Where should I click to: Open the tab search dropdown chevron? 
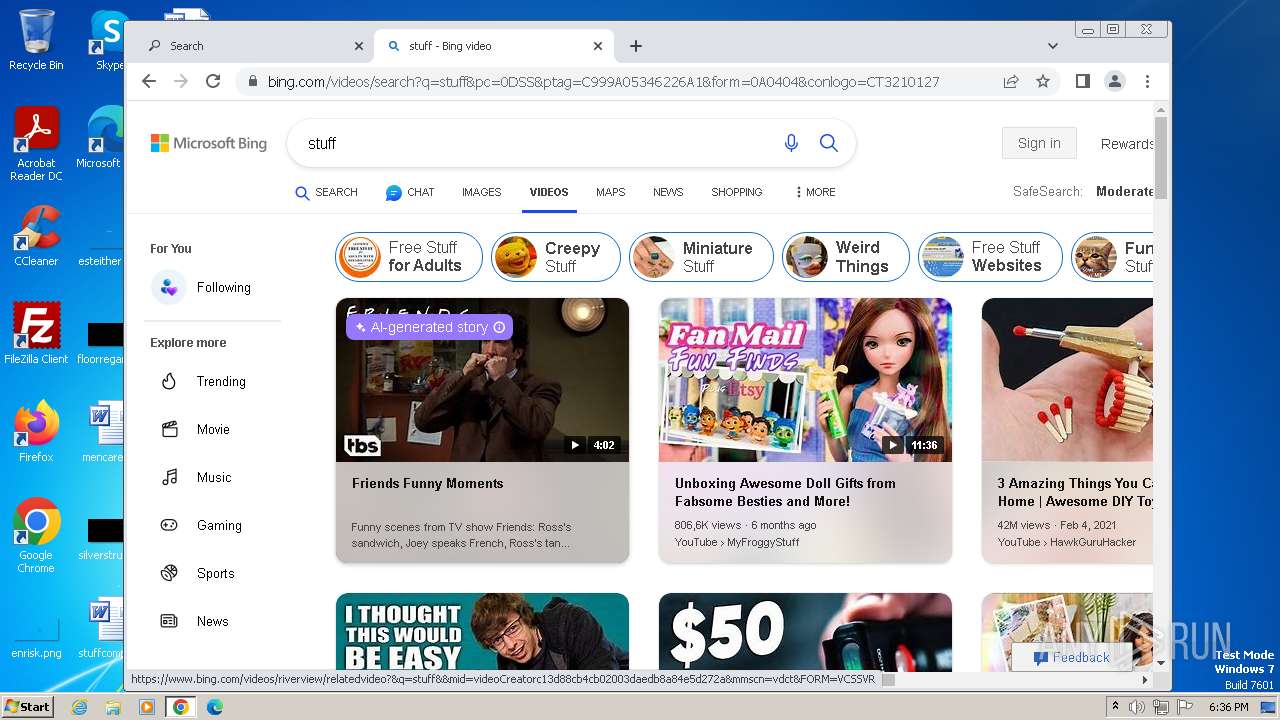pyautogui.click(x=1052, y=46)
